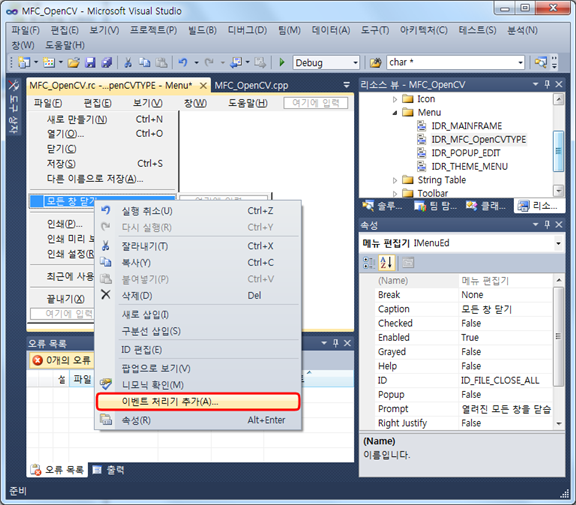
Task: Open the Undo history dropdown arrow
Action: pos(197,63)
